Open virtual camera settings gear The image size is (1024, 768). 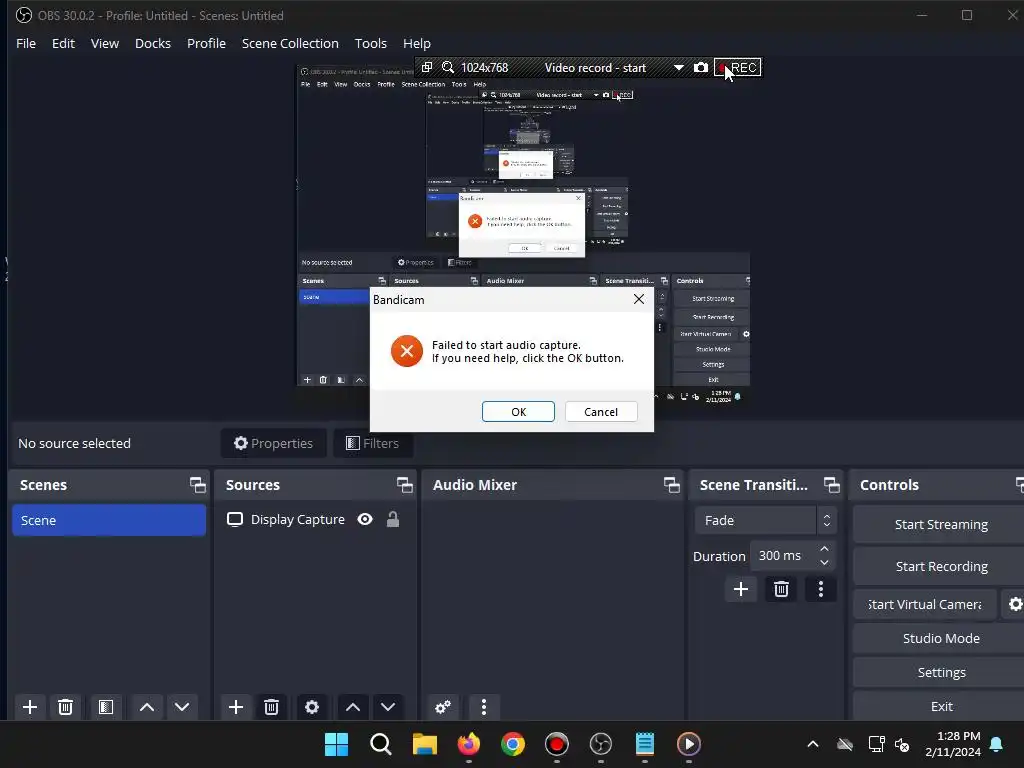pyautogui.click(x=1015, y=604)
